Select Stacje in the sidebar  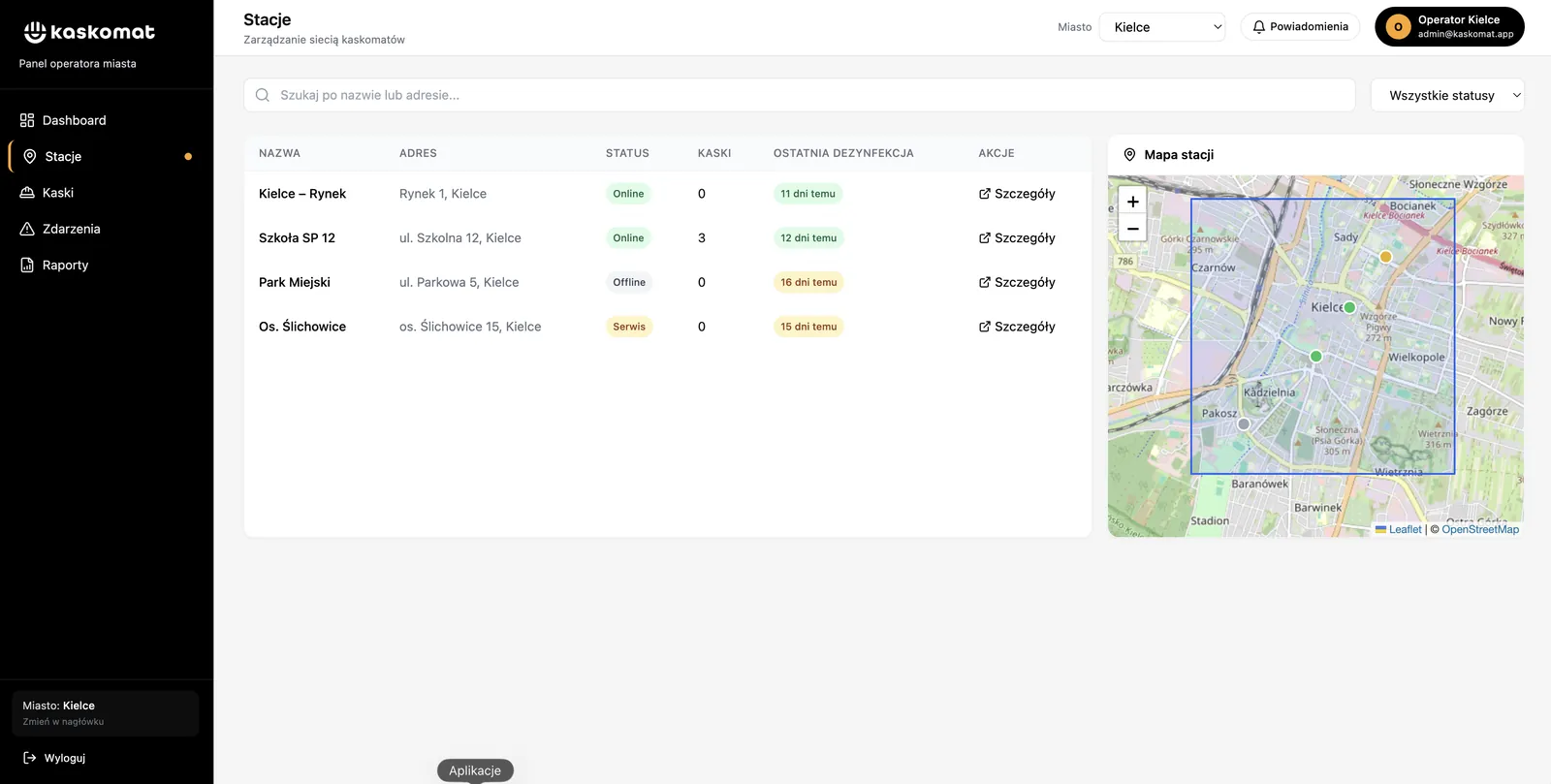point(107,156)
